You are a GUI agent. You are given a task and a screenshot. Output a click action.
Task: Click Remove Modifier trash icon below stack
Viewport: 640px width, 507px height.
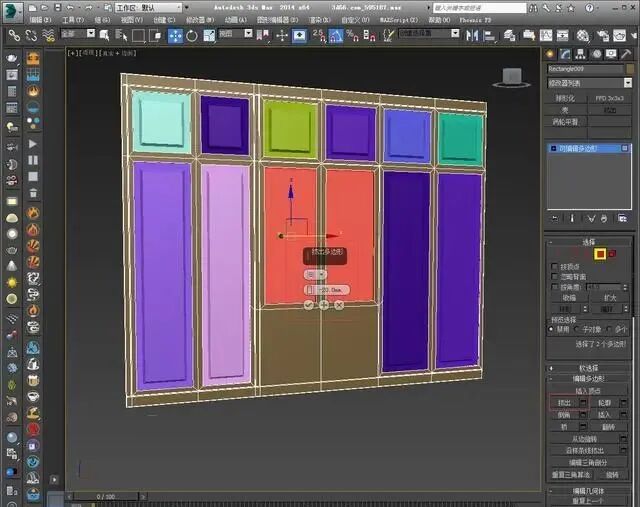click(x=604, y=219)
